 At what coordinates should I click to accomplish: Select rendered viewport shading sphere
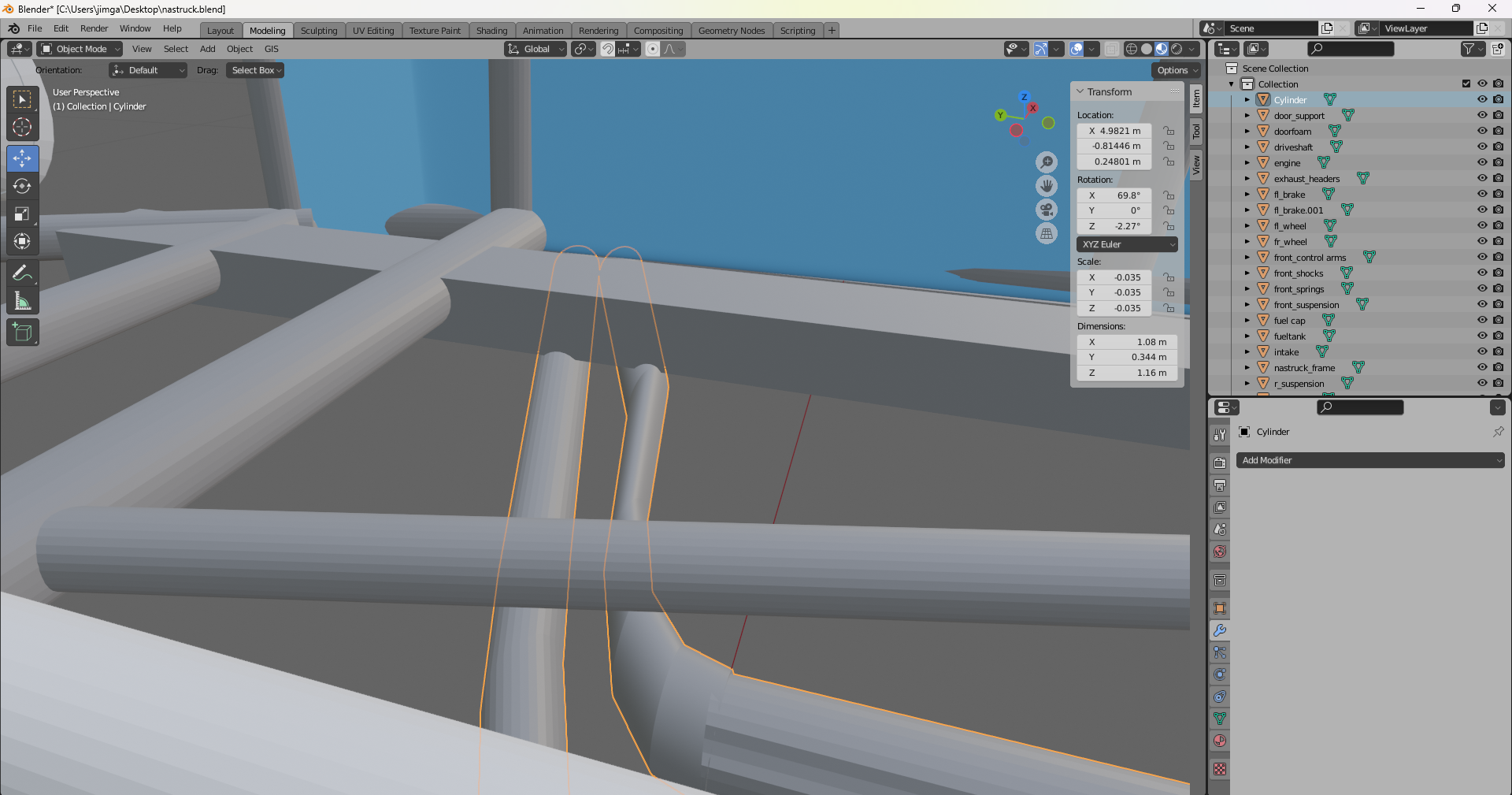click(1177, 49)
